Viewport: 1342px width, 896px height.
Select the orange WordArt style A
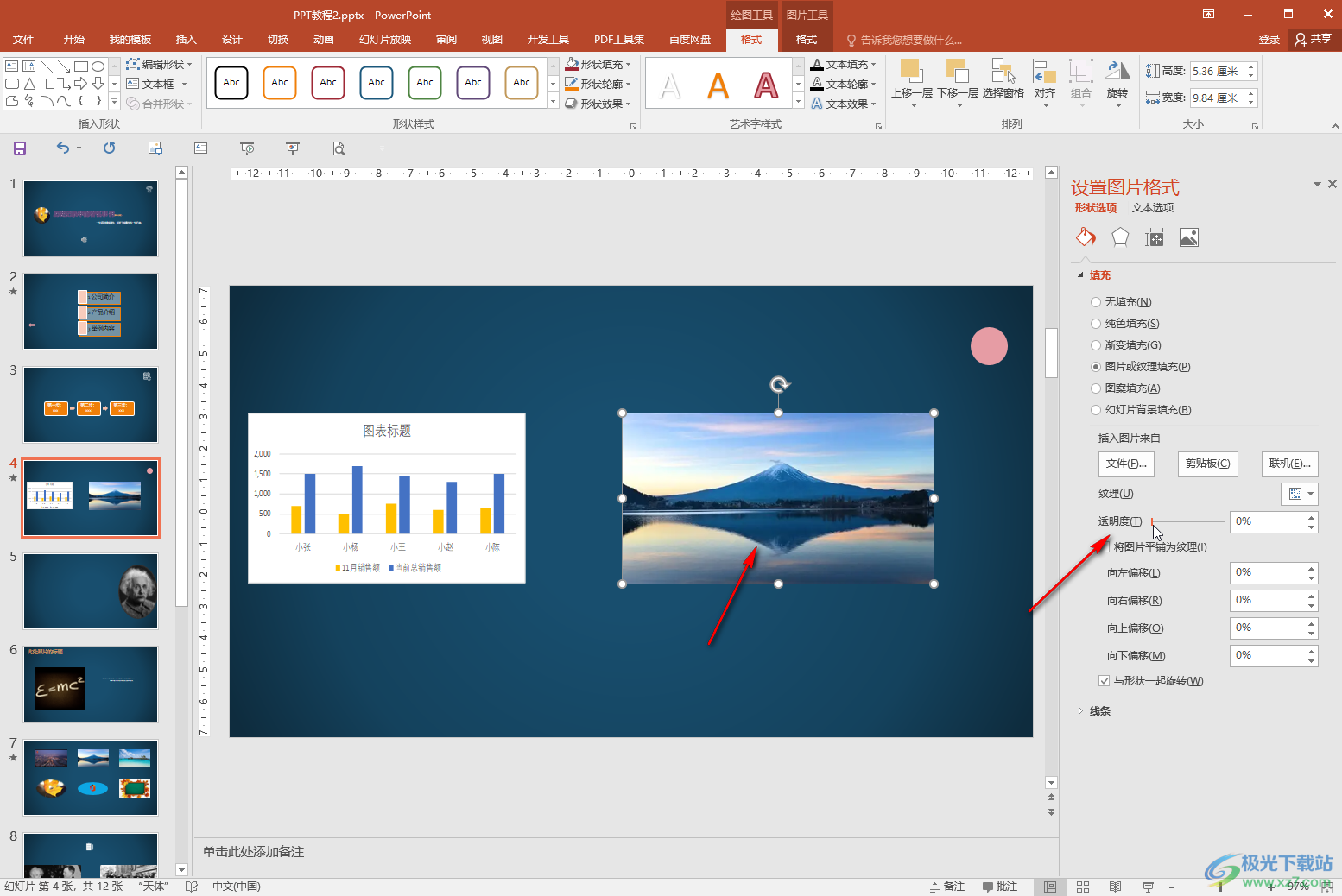point(718,85)
